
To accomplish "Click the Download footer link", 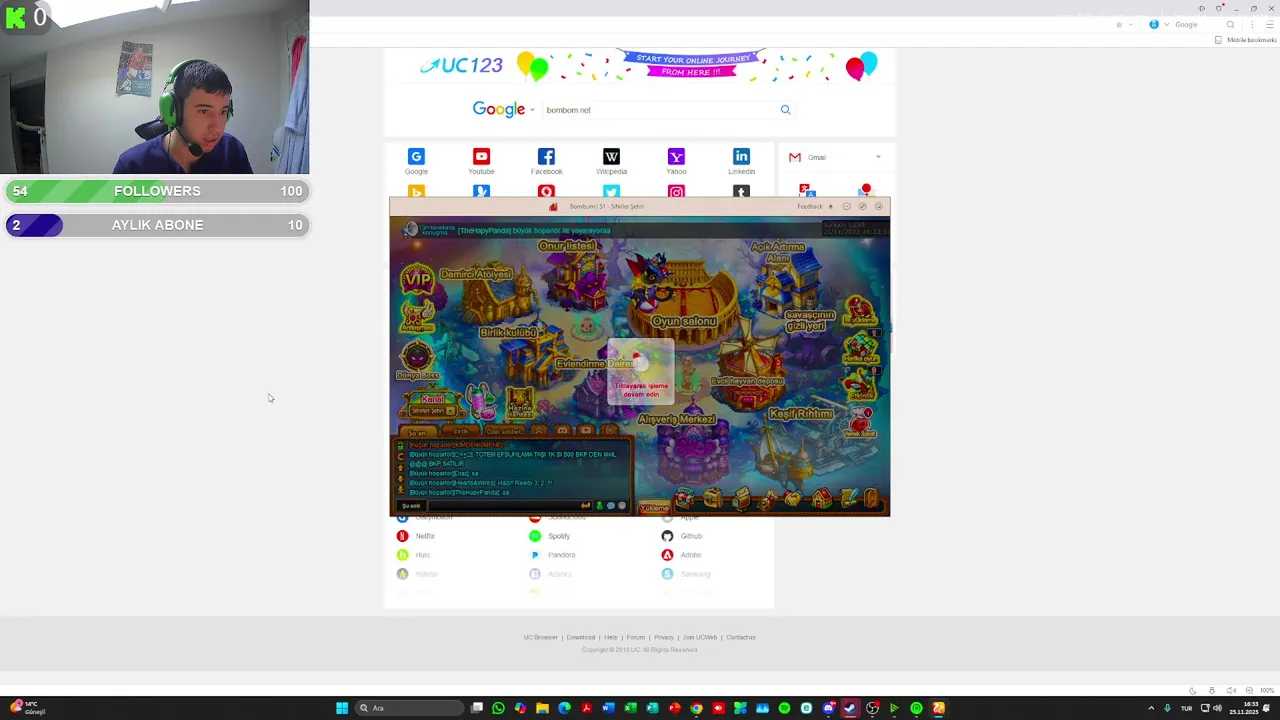I will [580, 637].
